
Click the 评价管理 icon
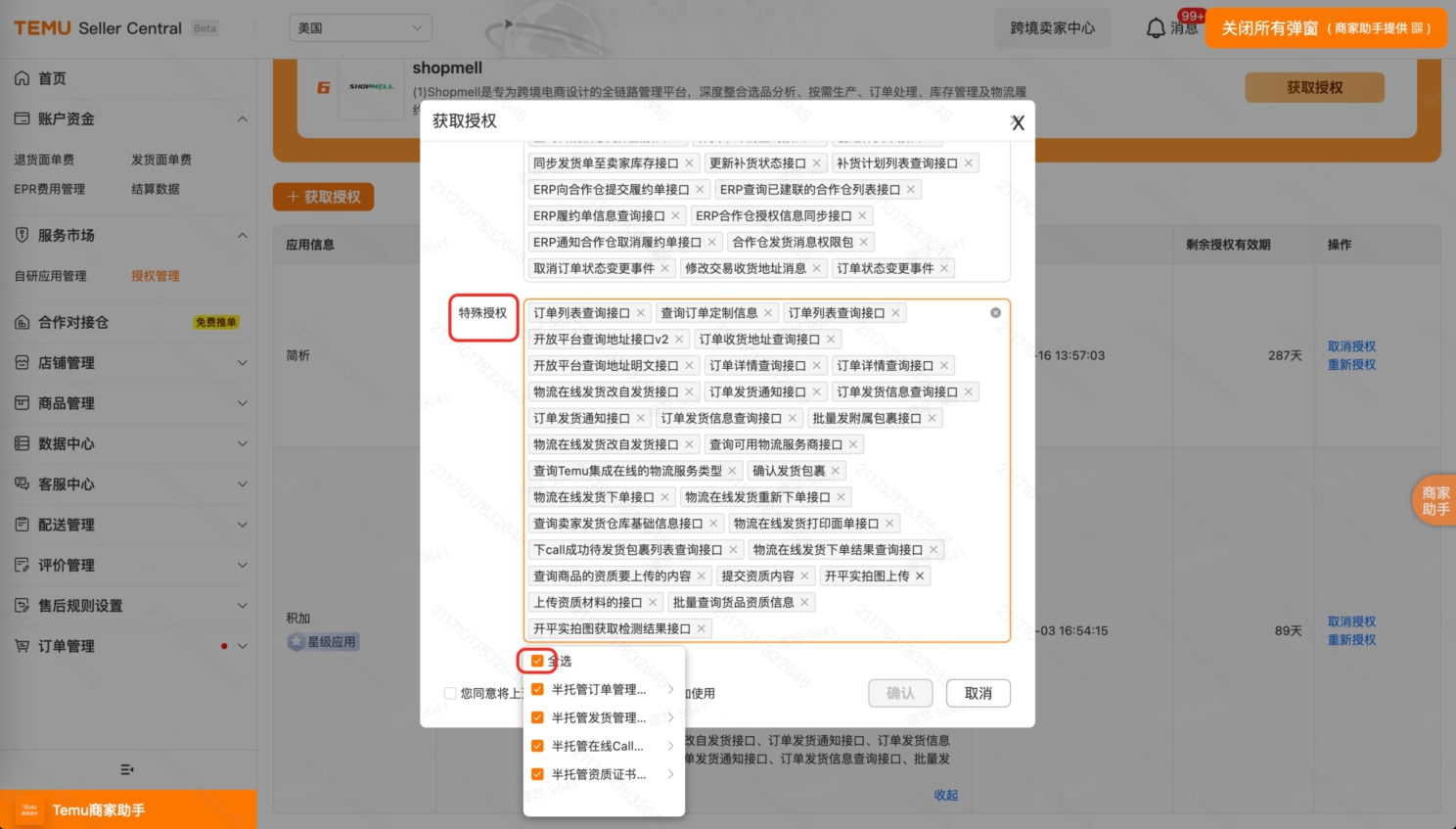coord(22,565)
